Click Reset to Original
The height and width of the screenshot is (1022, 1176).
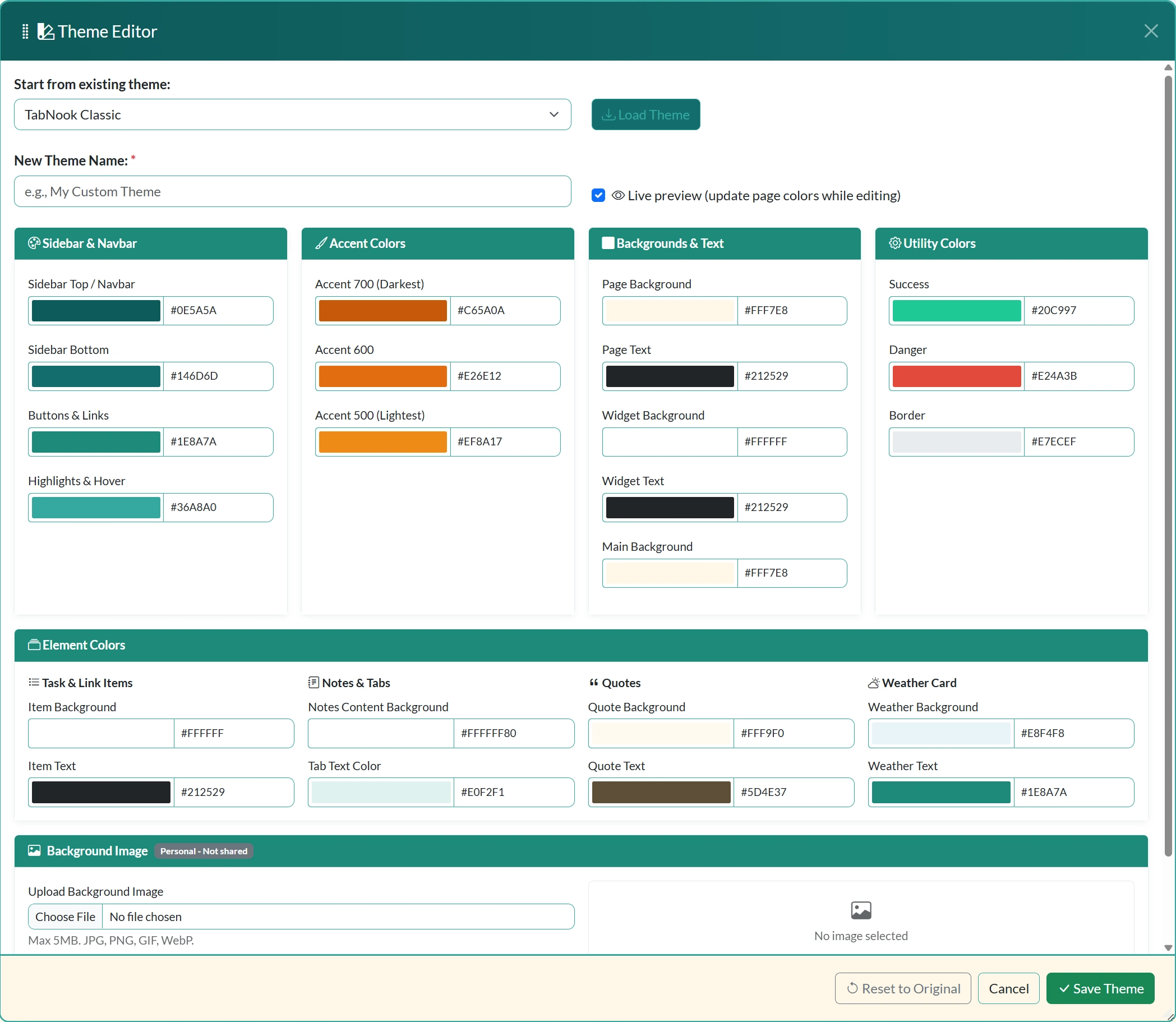902,988
